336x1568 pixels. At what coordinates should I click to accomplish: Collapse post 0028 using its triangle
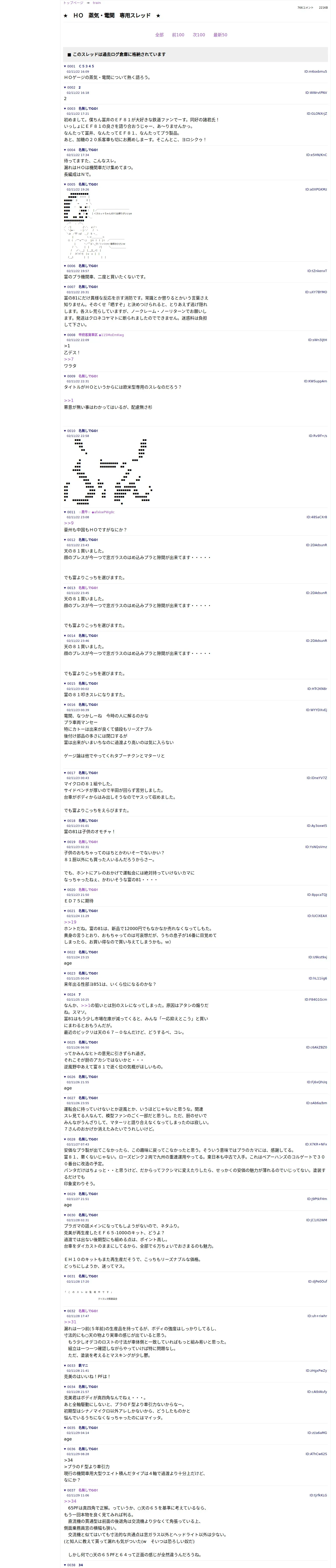pyautogui.click(x=65, y=1139)
